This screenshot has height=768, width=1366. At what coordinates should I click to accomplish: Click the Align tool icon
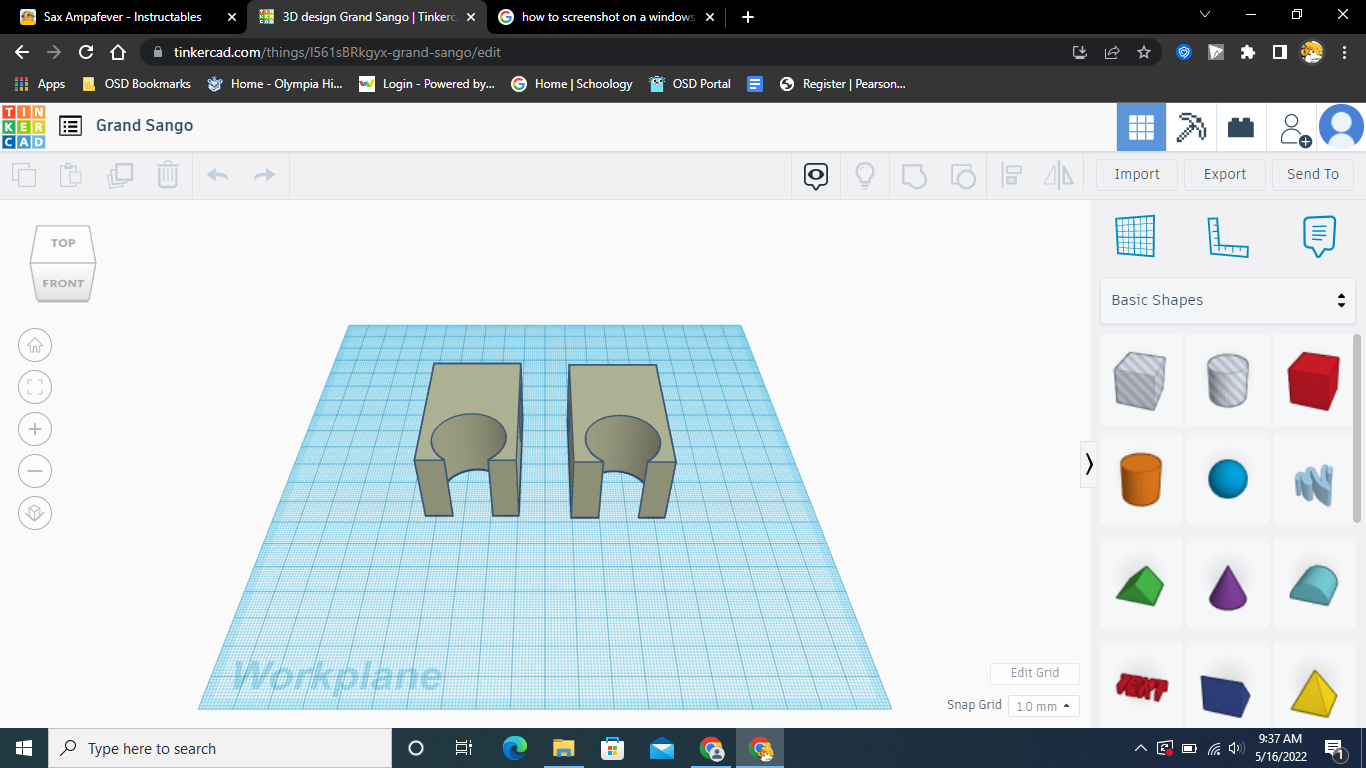(1011, 176)
